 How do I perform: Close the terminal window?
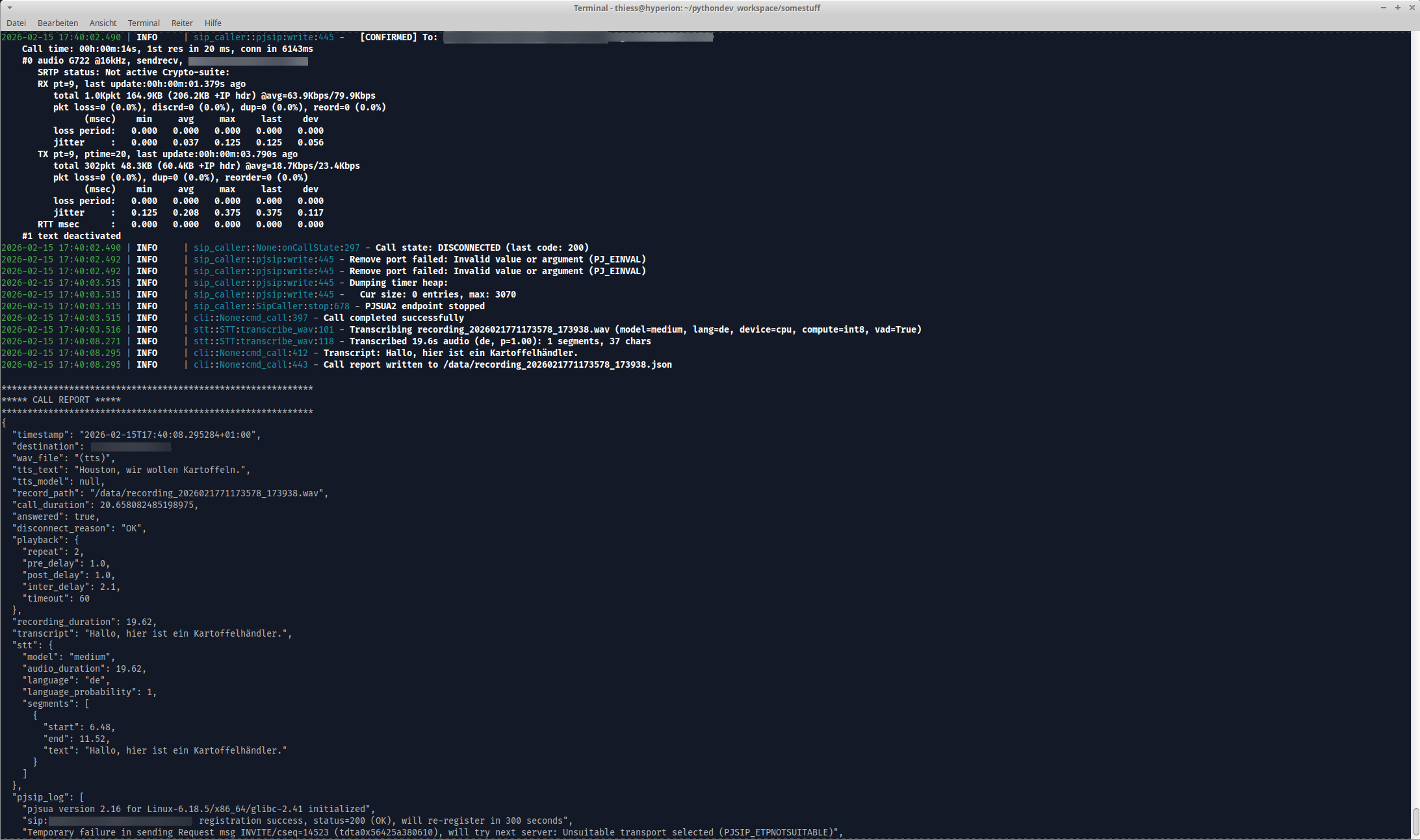tap(1412, 8)
